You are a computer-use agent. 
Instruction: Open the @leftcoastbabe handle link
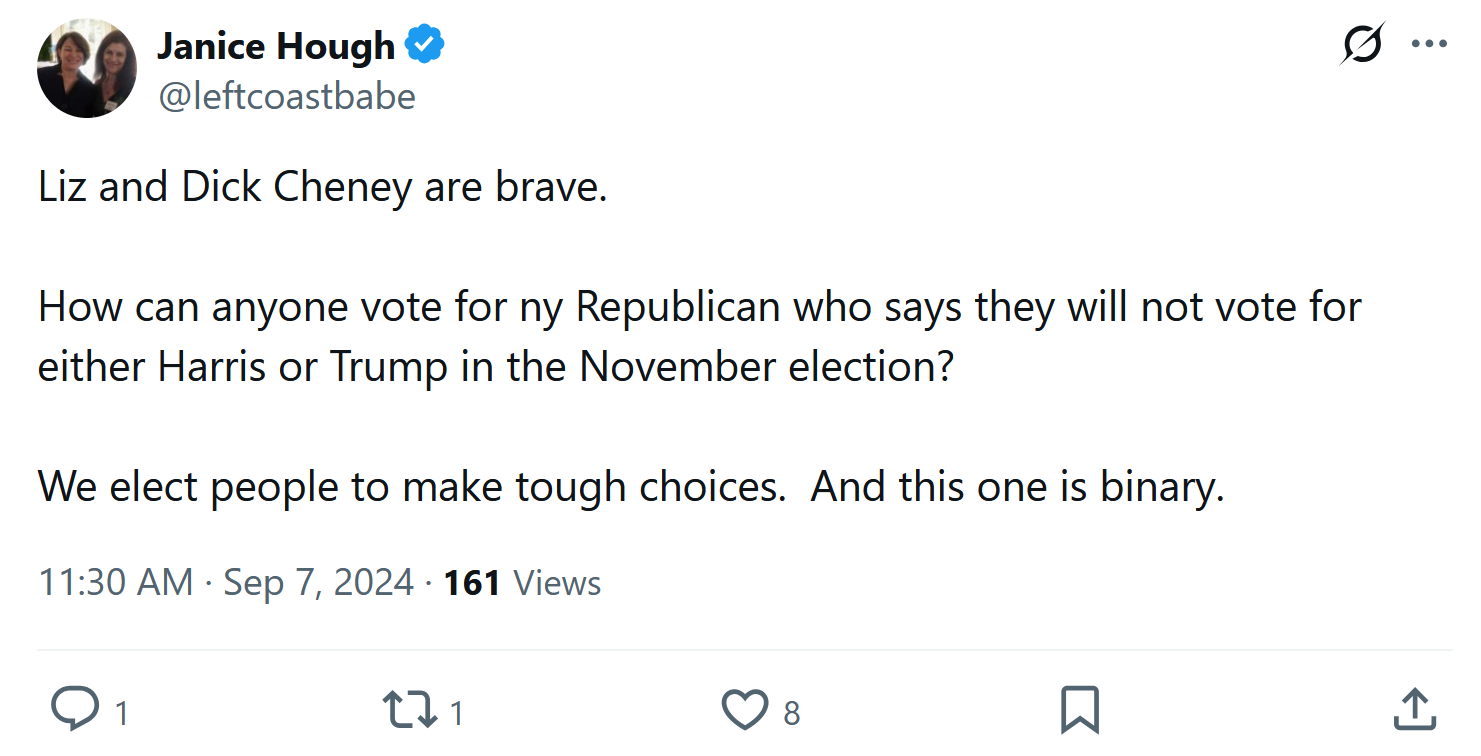coord(286,96)
